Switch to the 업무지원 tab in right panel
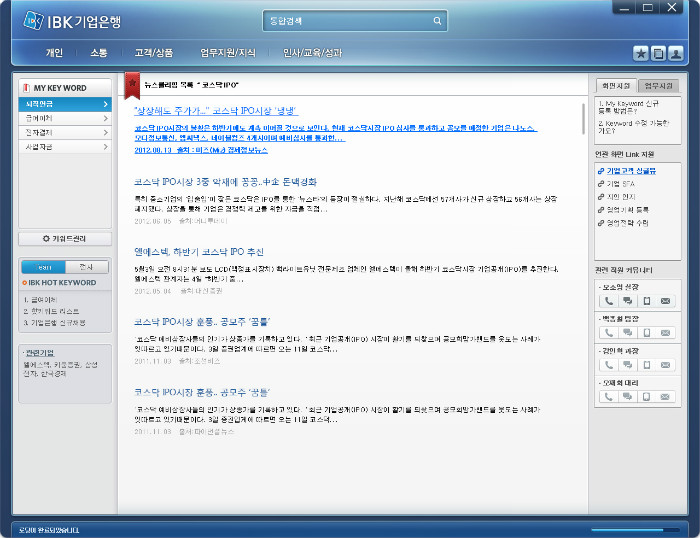 click(x=659, y=86)
